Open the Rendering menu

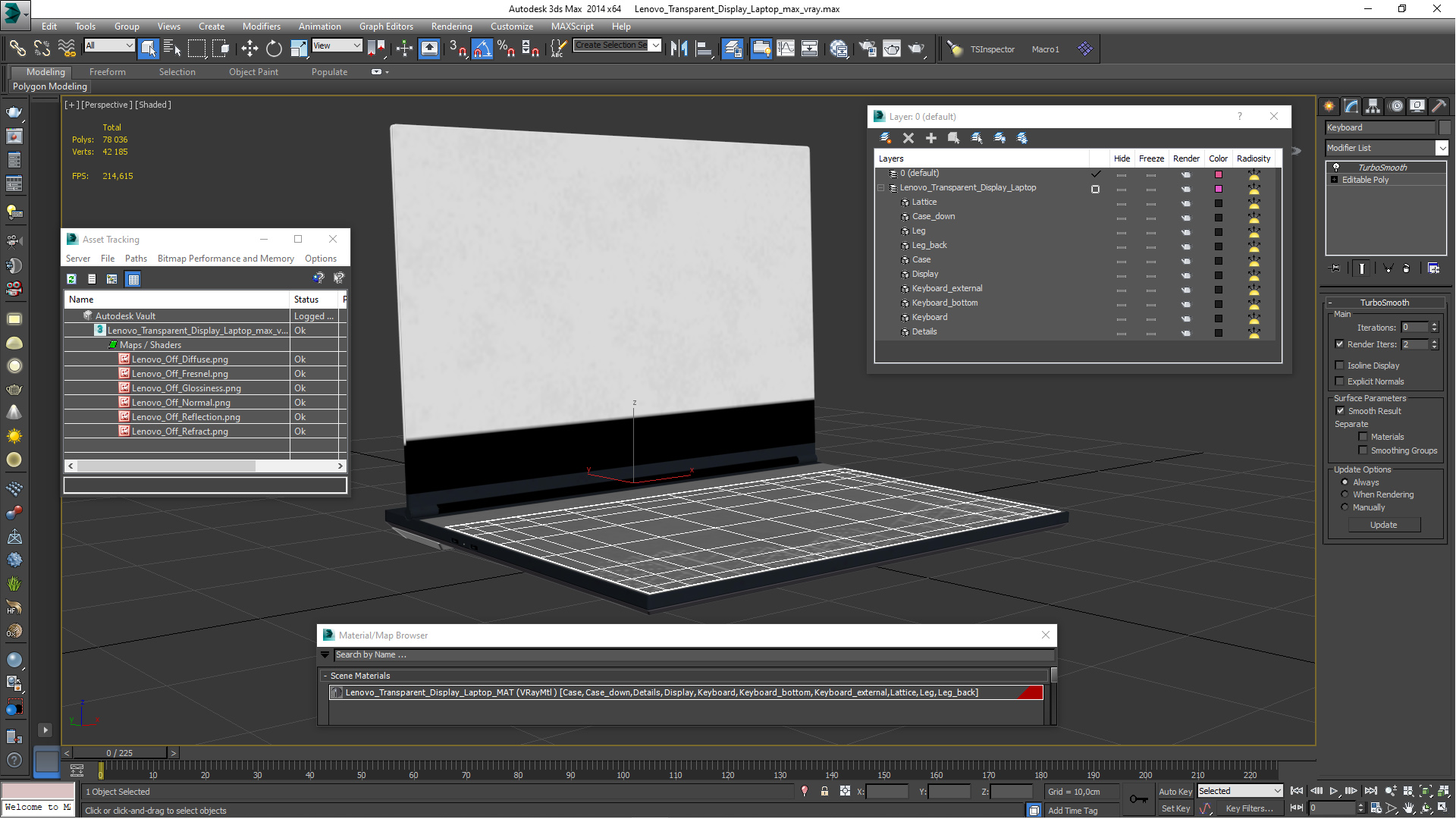[451, 27]
